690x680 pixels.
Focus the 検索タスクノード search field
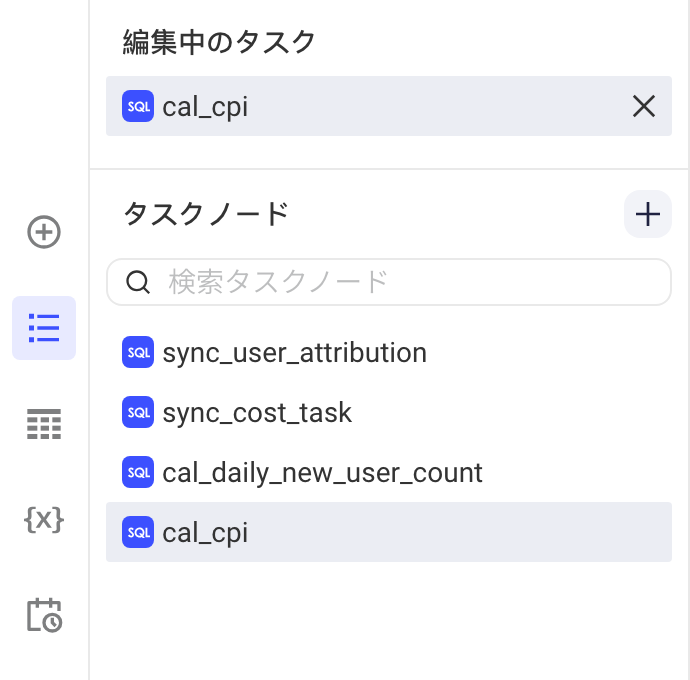389,282
